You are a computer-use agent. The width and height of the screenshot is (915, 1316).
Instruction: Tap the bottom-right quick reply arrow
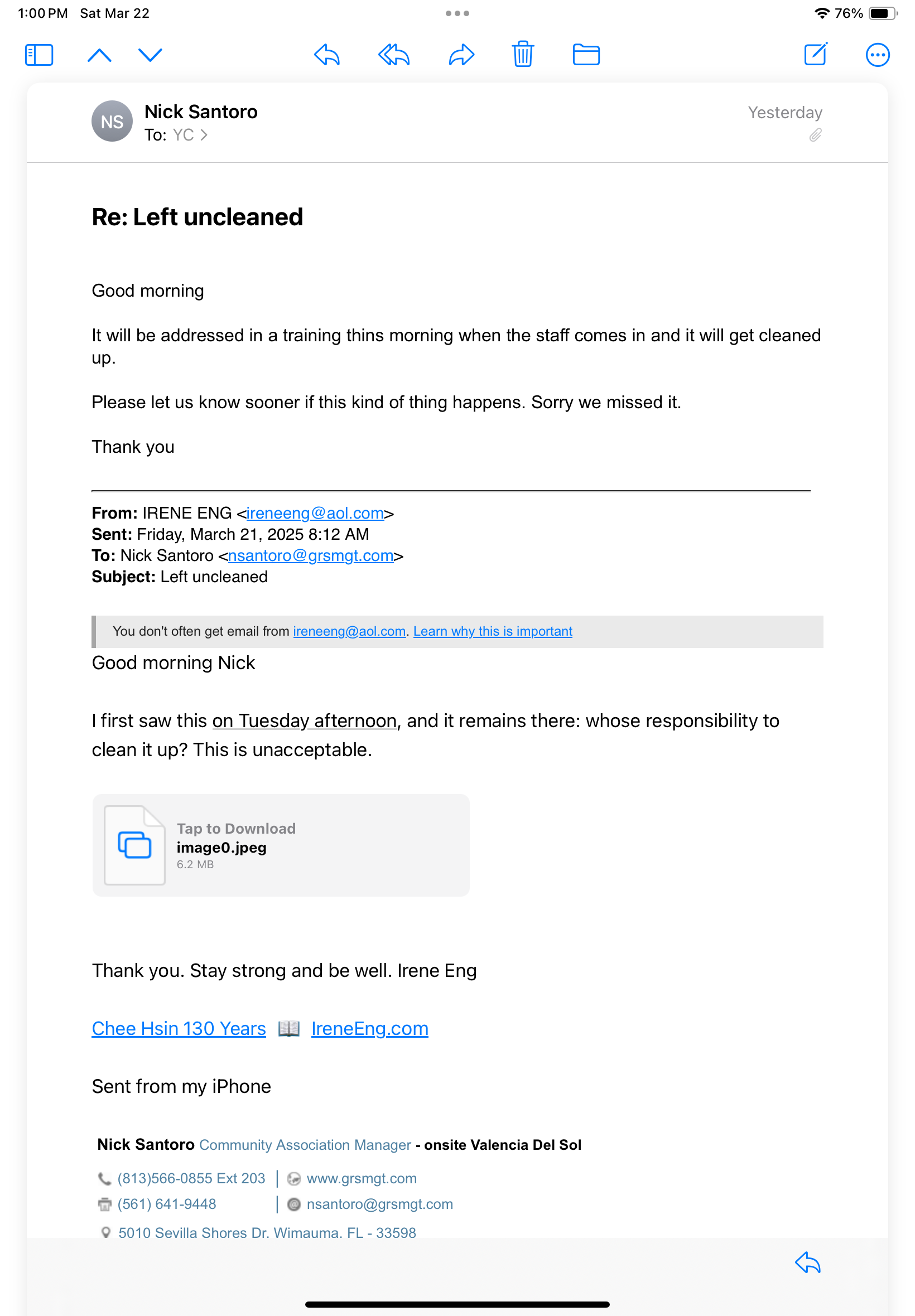pyautogui.click(x=807, y=1262)
